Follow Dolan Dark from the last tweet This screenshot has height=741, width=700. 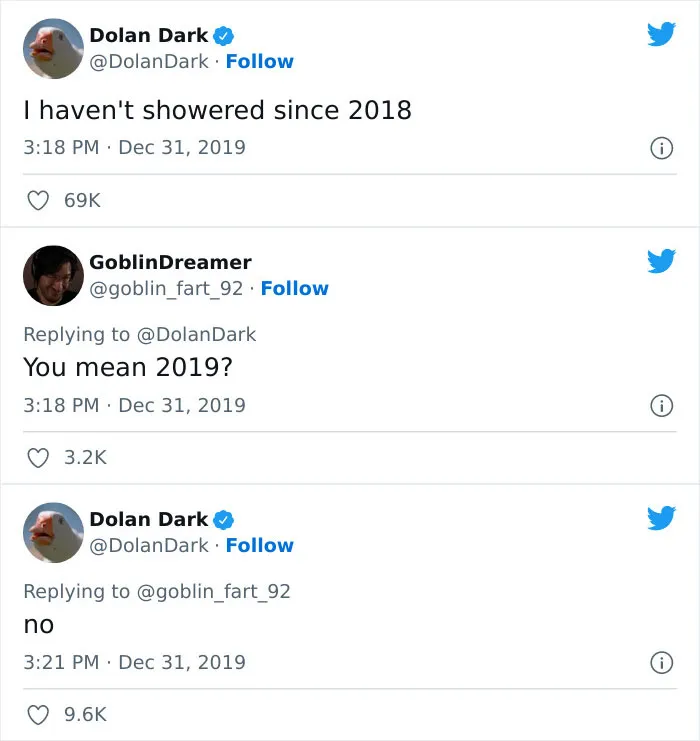coord(259,545)
